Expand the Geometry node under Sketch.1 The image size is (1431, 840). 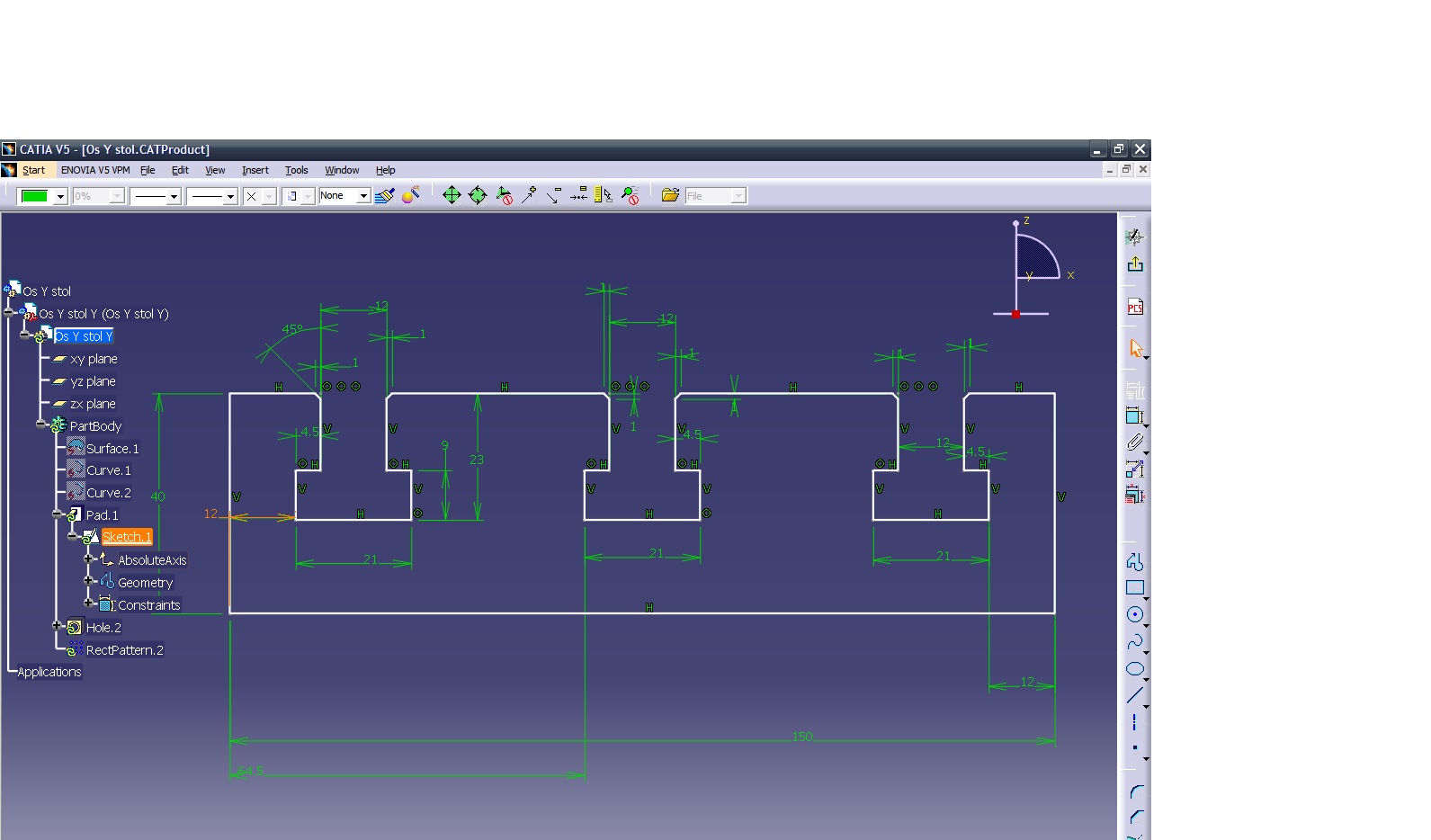click(89, 581)
